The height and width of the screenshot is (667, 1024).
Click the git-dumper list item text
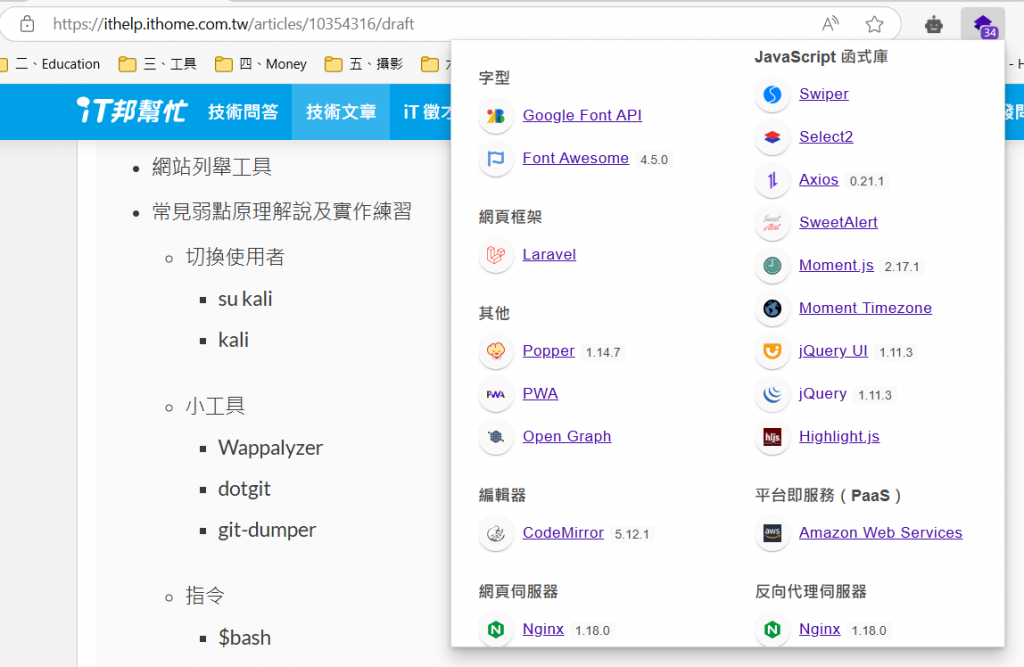click(266, 530)
